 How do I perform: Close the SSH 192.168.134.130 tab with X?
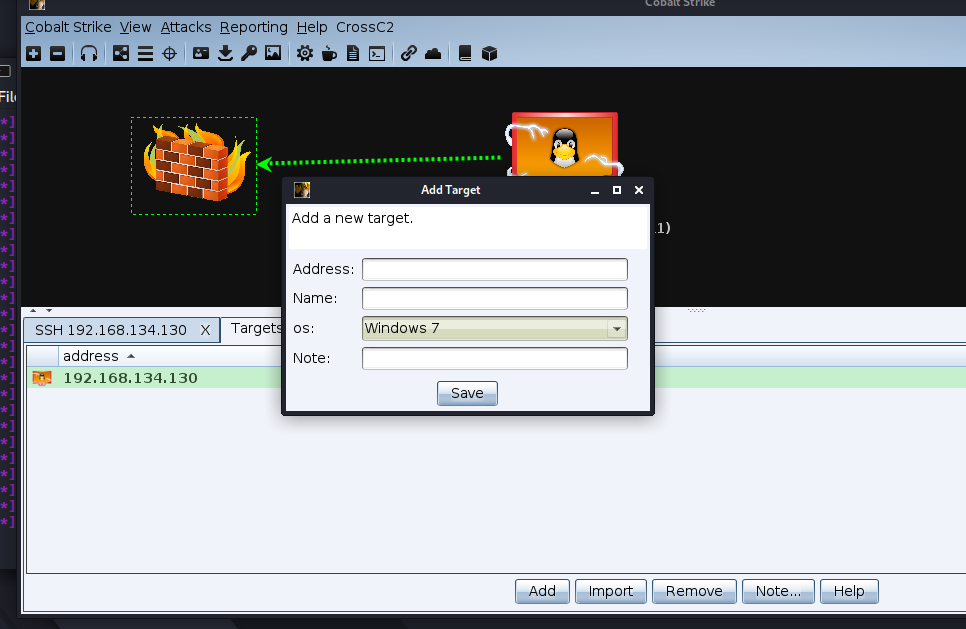[206, 330]
